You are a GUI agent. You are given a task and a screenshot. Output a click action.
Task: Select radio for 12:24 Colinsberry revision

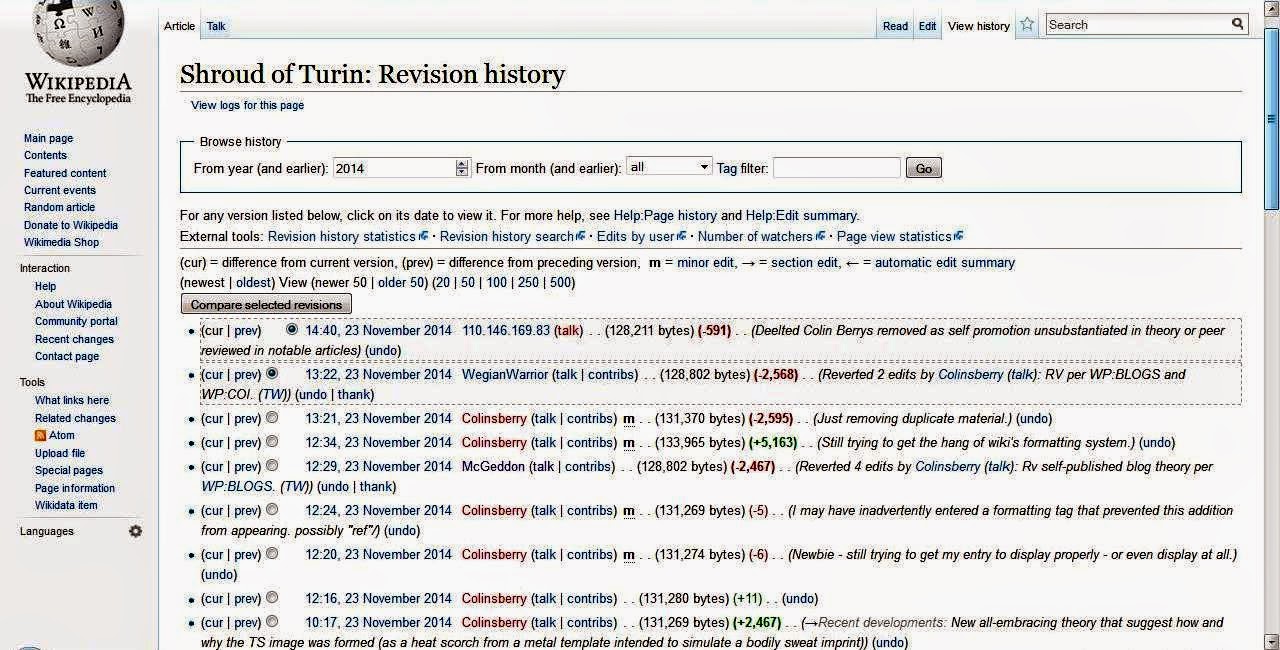[272, 509]
